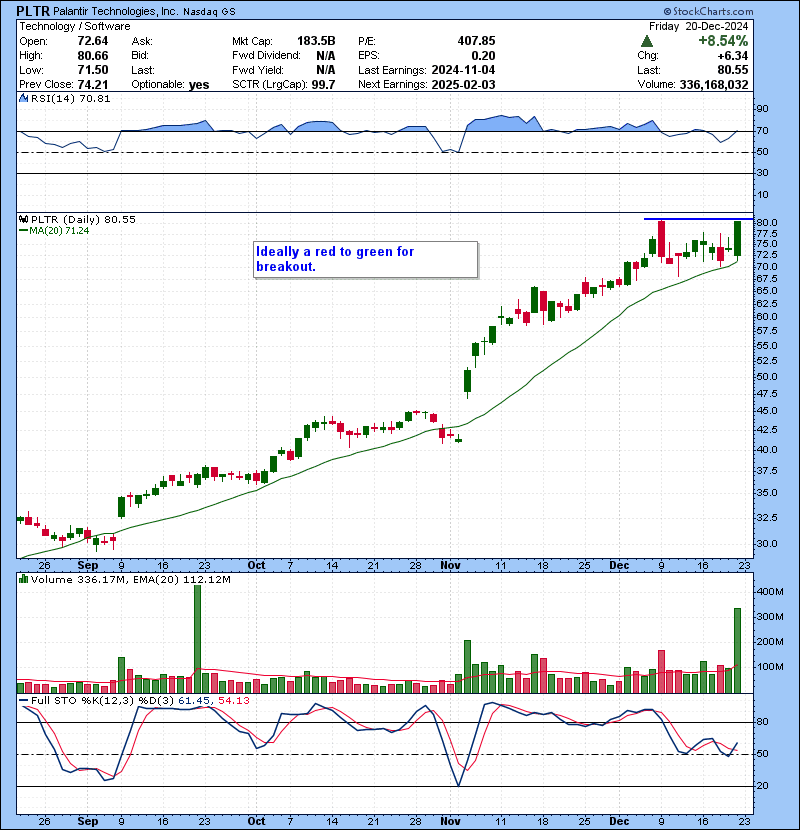This screenshot has height=830, width=800.
Task: Click the last green breakout candle near 80
Action: (737, 239)
